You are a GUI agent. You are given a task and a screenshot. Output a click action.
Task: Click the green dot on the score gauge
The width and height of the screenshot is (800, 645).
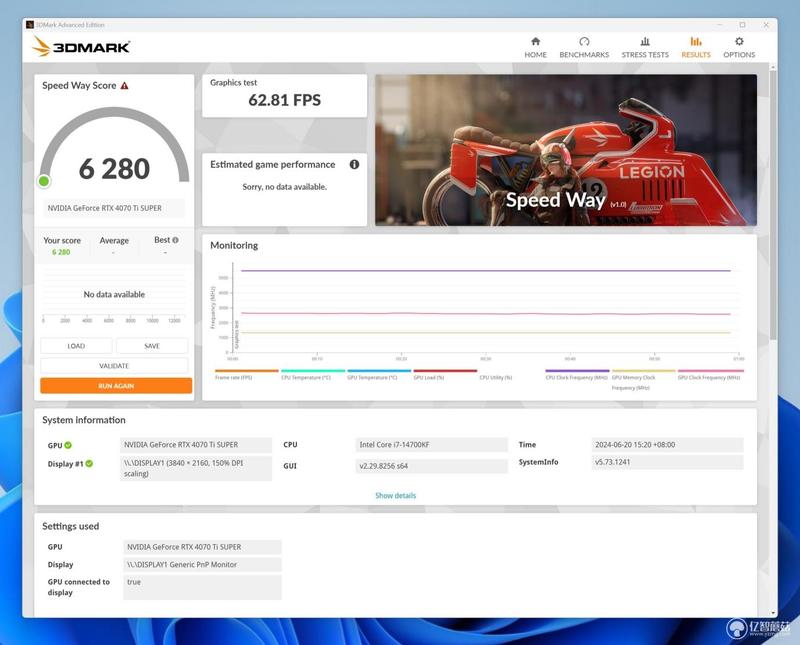44,181
